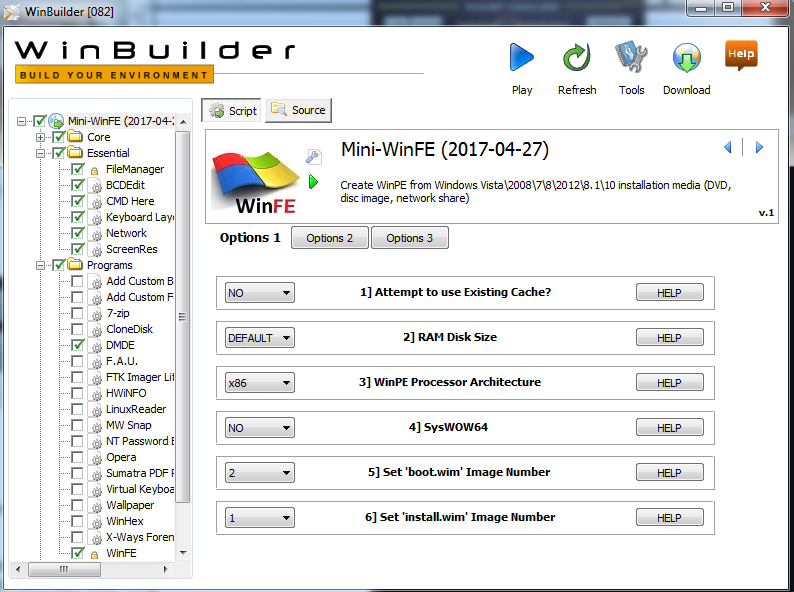
Task: Click the Essential folder icon
Action: (75, 152)
